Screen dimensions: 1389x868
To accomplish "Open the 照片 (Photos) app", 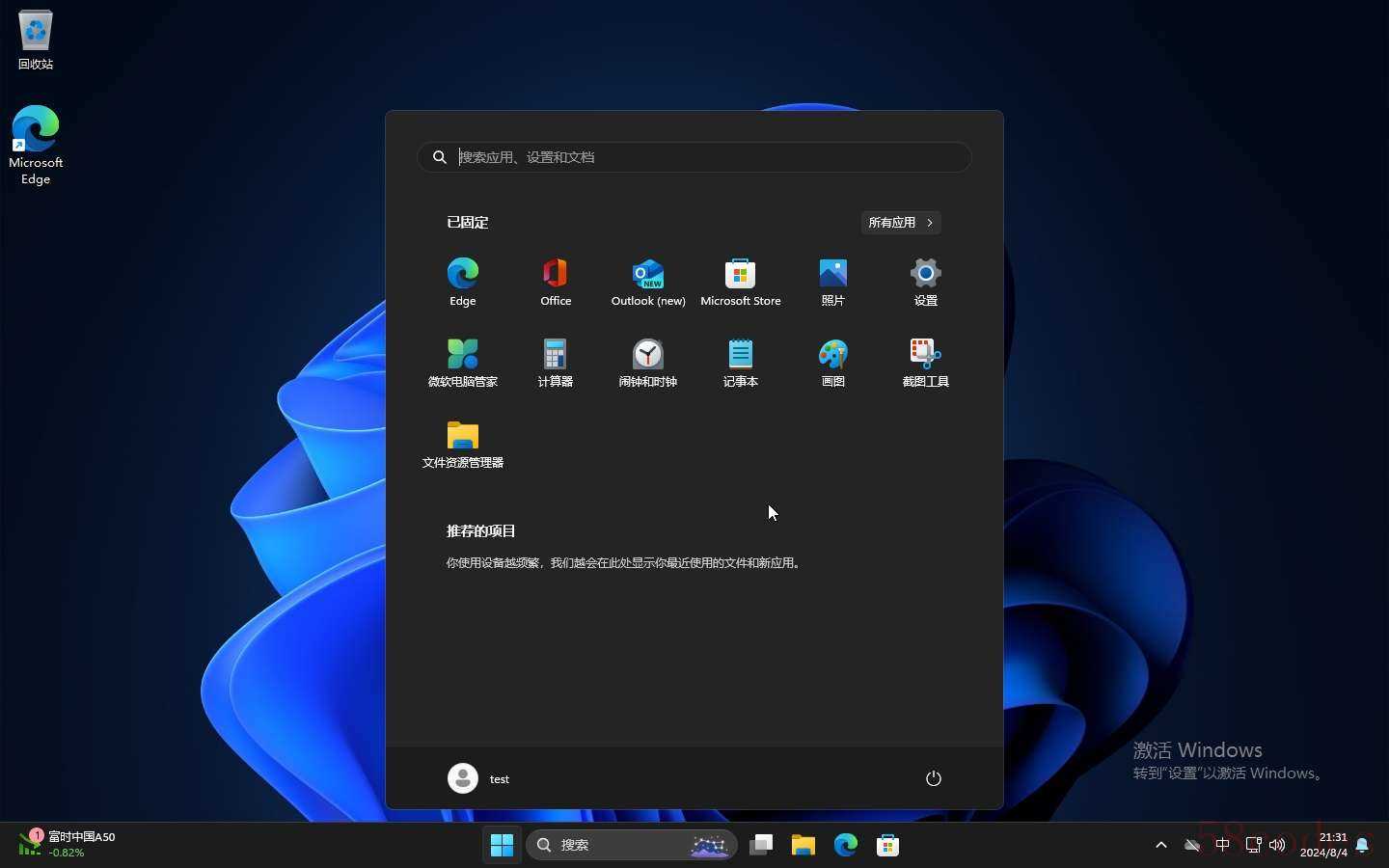I will tap(833, 283).
